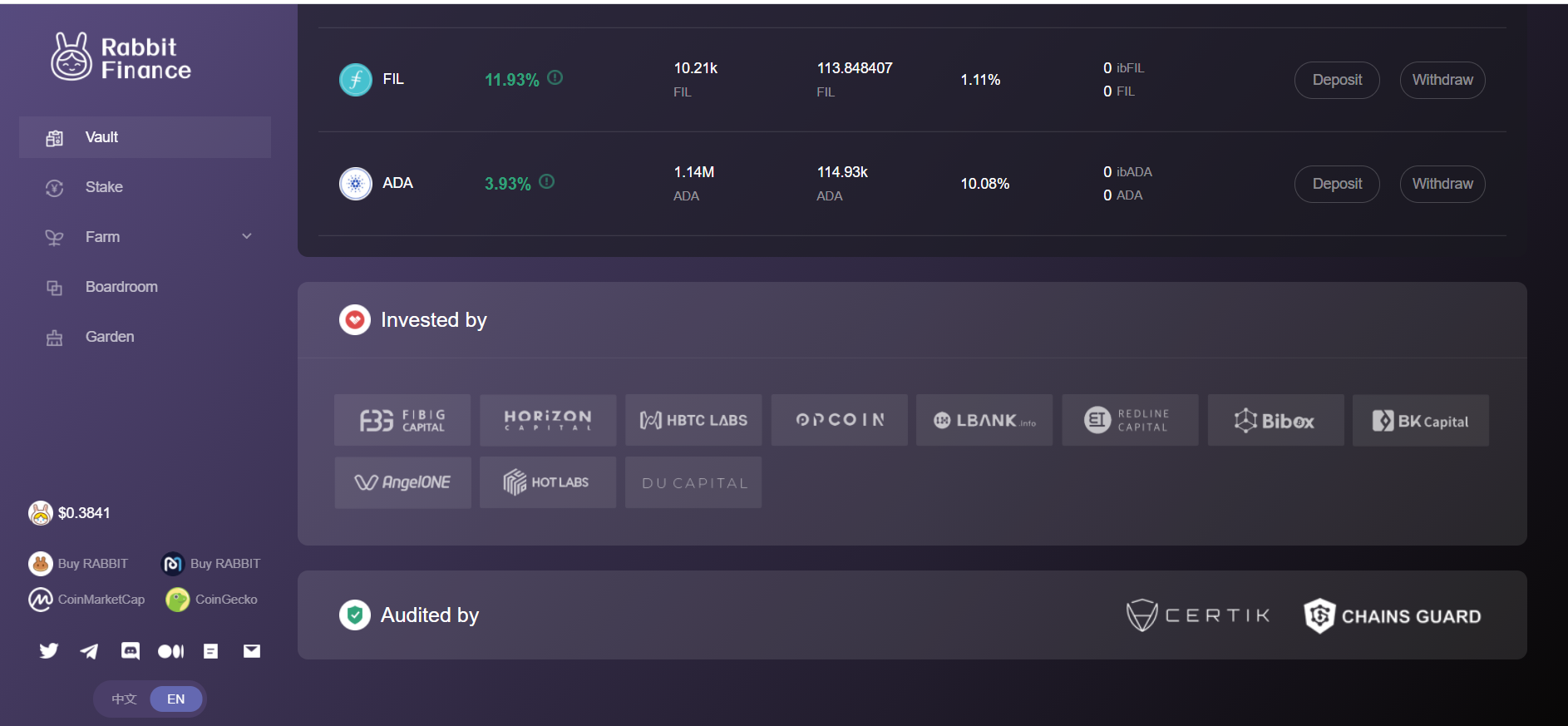
Task: Click the RABBIT price token icon
Action: click(40, 513)
